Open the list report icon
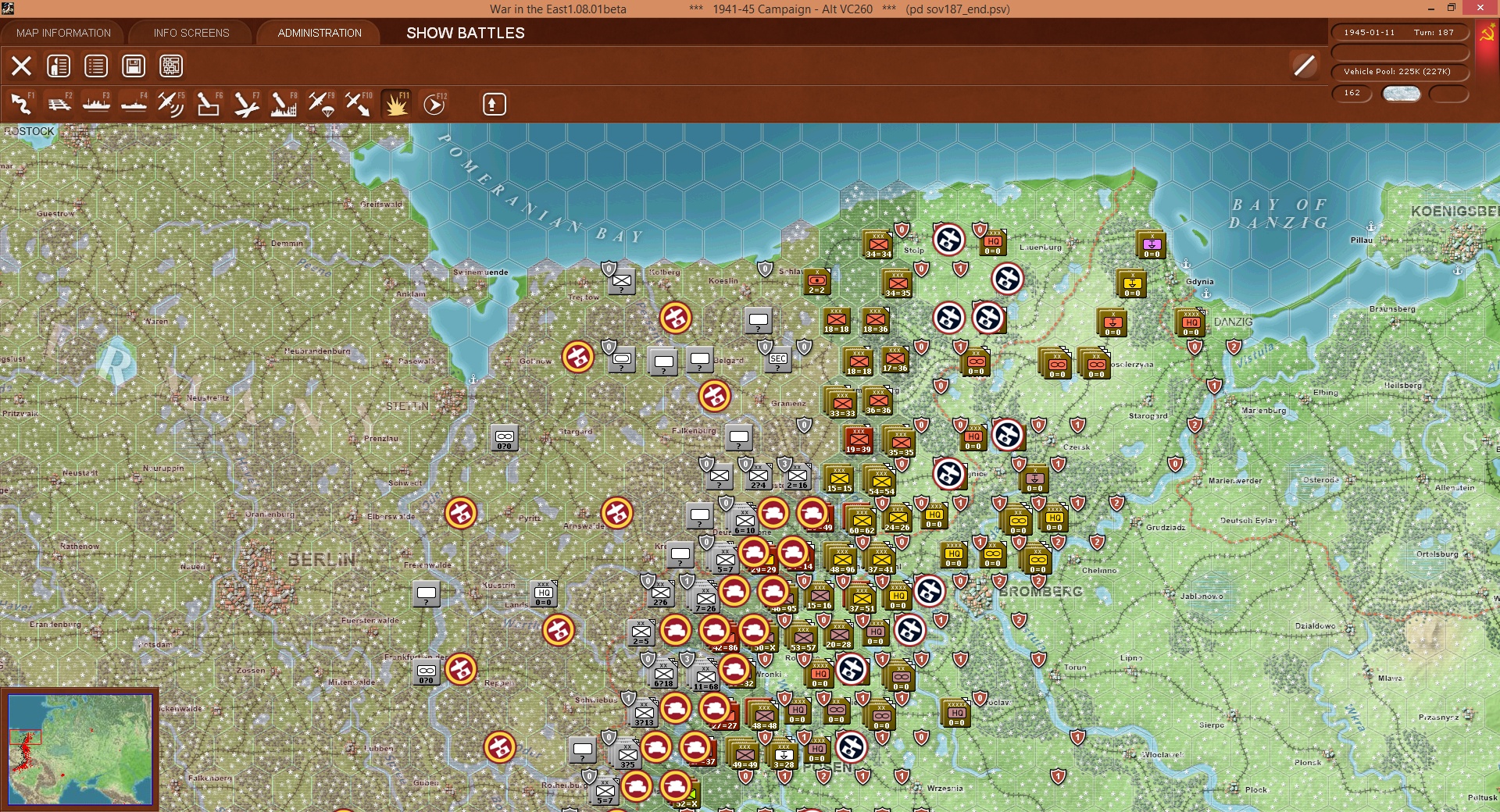 96,66
